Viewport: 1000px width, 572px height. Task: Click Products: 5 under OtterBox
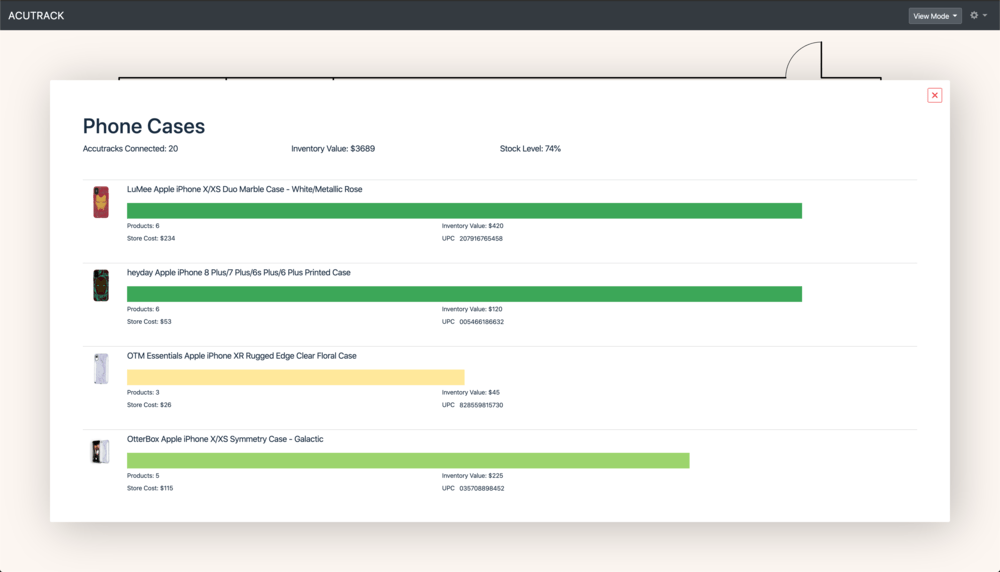(x=143, y=476)
